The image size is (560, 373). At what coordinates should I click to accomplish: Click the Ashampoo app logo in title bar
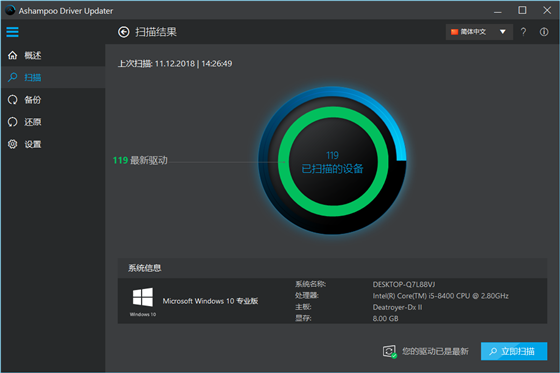[10, 10]
